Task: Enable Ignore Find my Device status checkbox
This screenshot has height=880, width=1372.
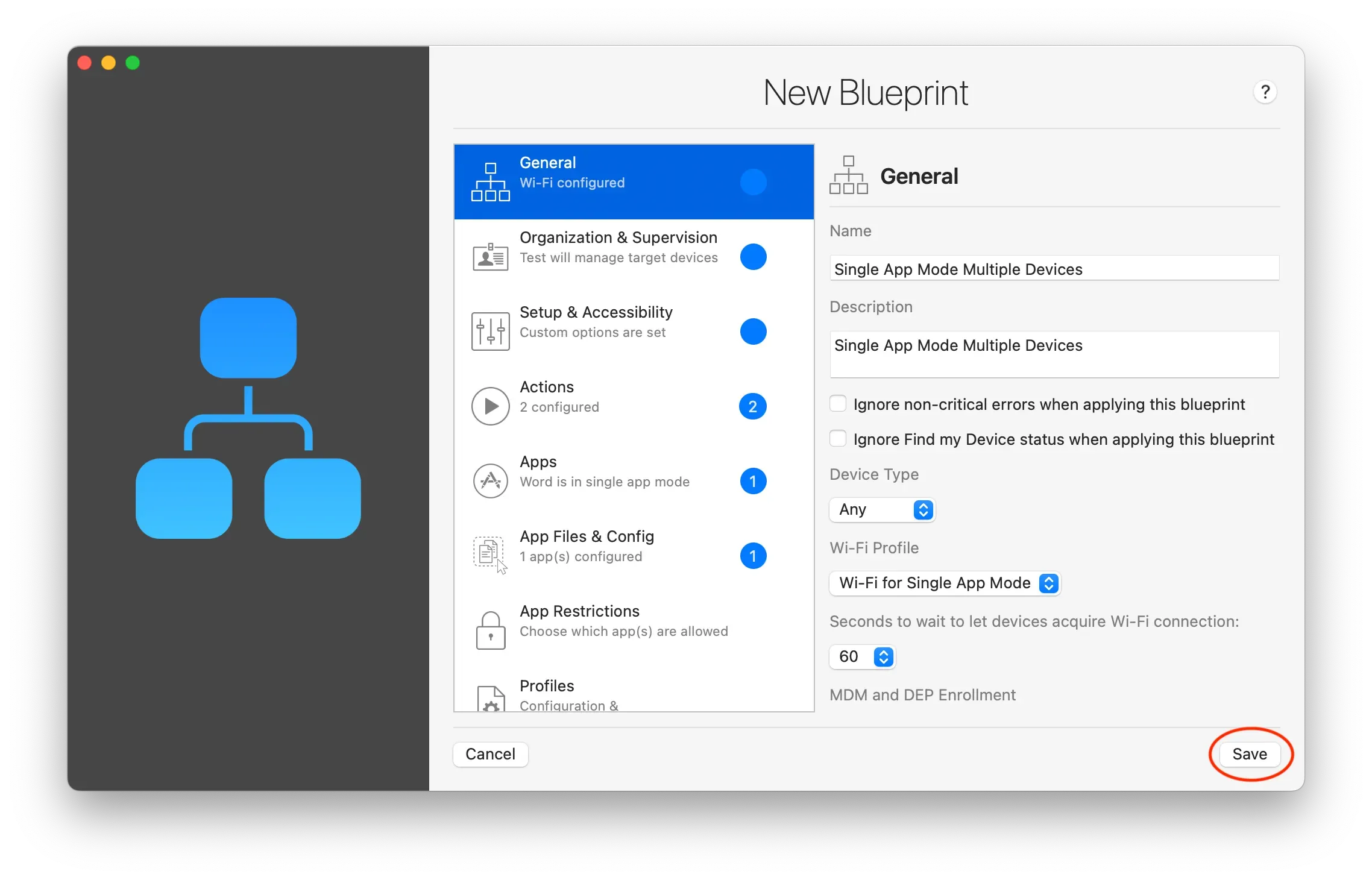Action: pyautogui.click(x=838, y=439)
